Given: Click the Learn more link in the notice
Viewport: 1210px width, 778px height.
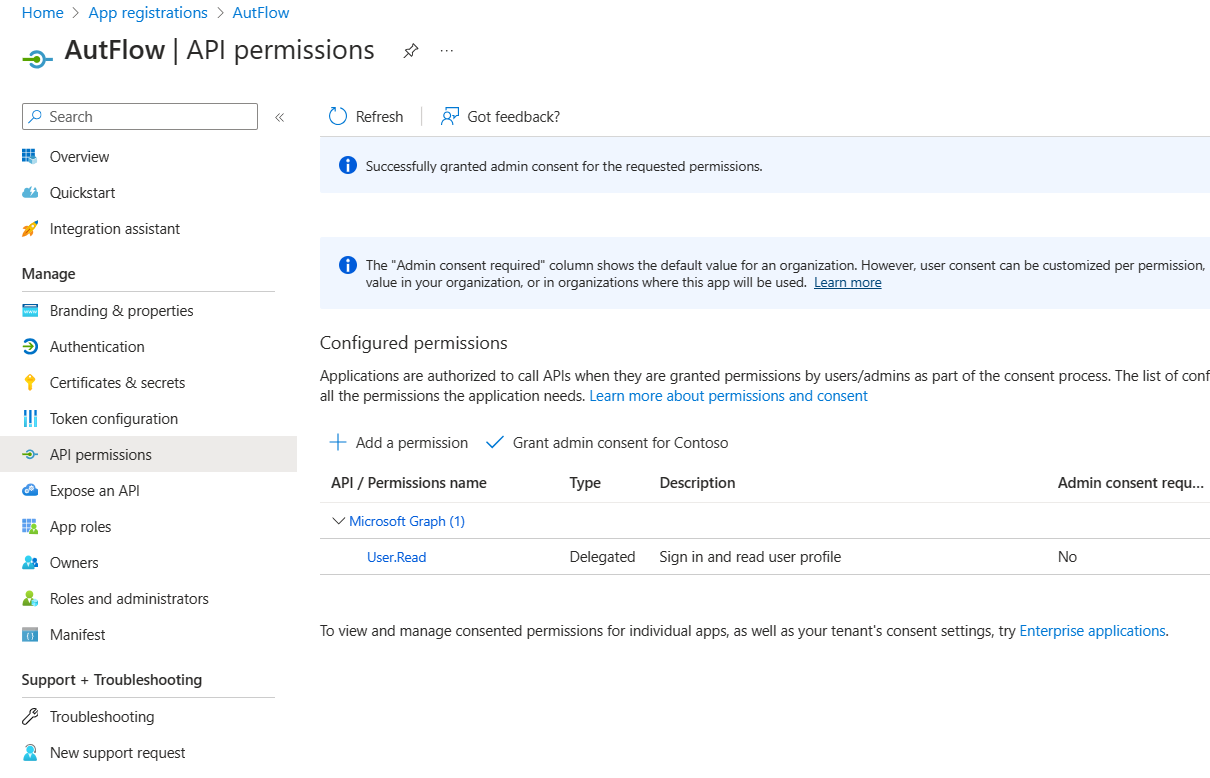Looking at the screenshot, I should click(x=847, y=282).
